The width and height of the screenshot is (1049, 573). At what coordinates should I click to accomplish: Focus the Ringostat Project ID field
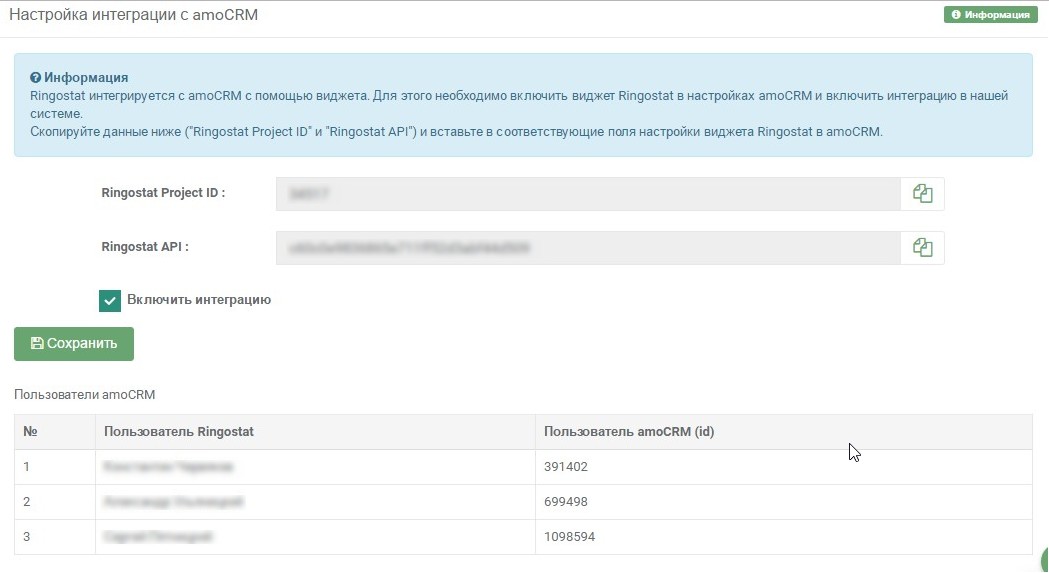pos(588,194)
